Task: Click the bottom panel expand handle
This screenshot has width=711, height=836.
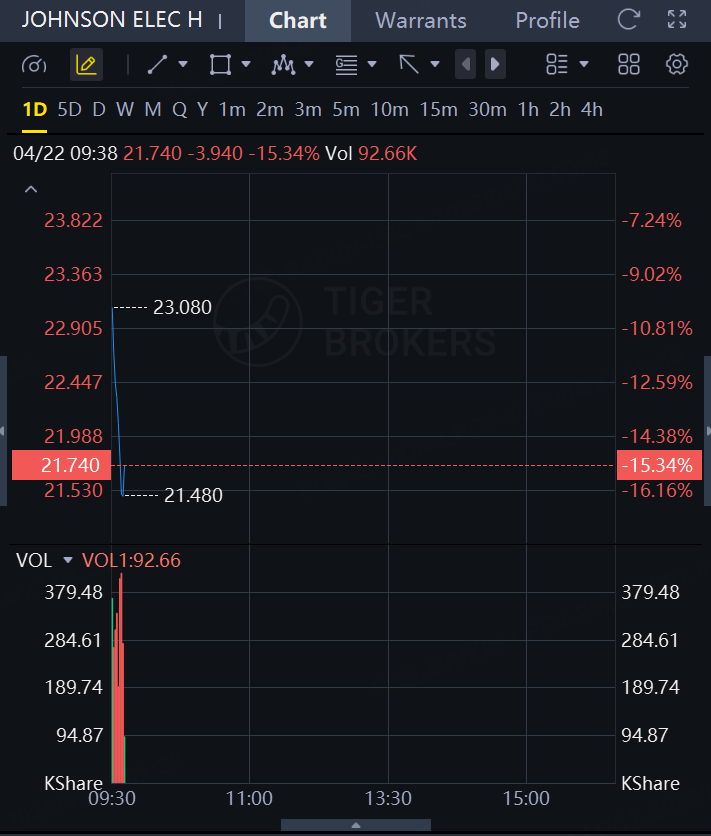Action: pos(355,825)
